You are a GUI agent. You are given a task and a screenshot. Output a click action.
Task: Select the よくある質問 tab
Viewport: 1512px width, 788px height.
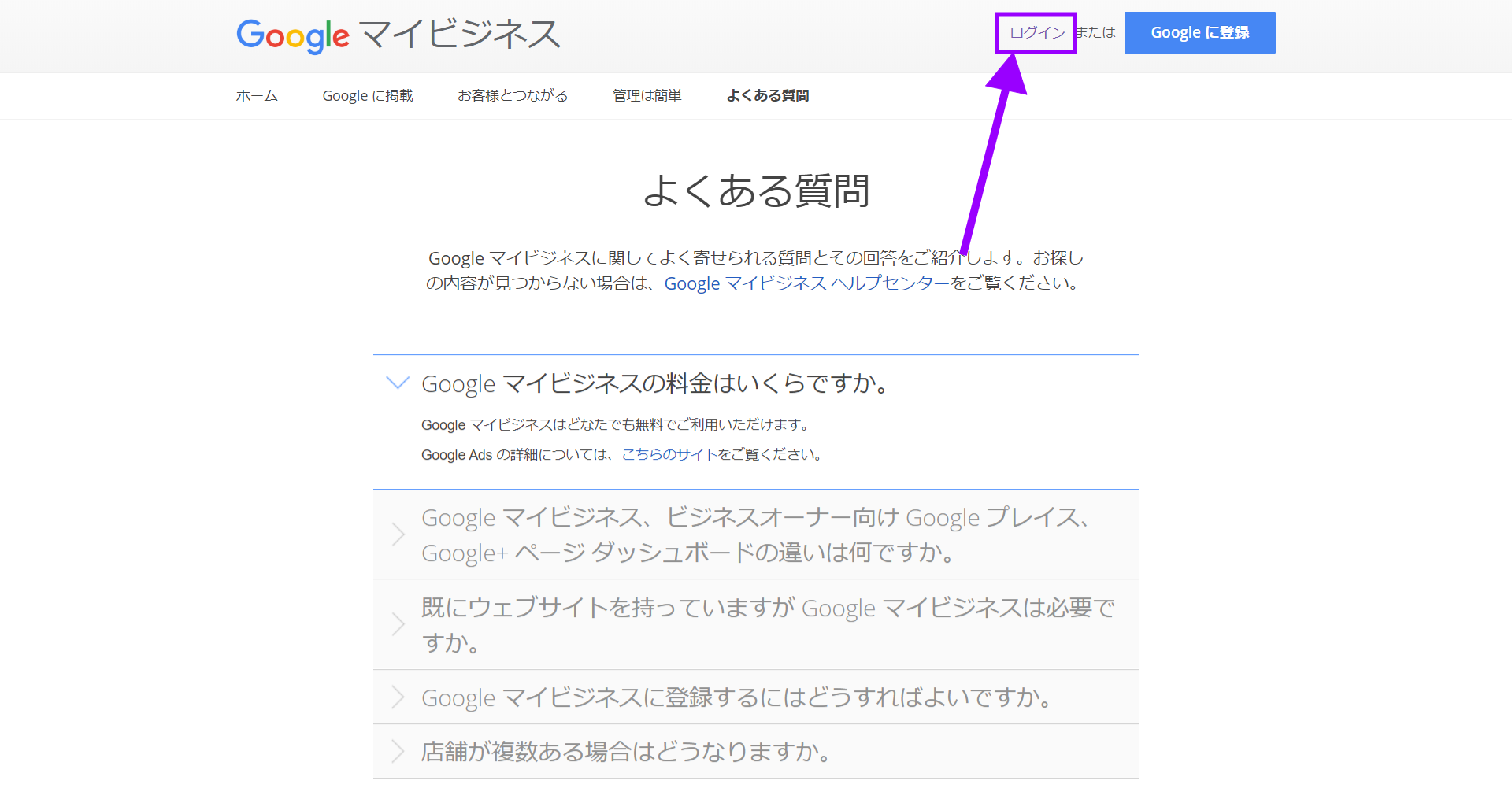click(x=768, y=96)
